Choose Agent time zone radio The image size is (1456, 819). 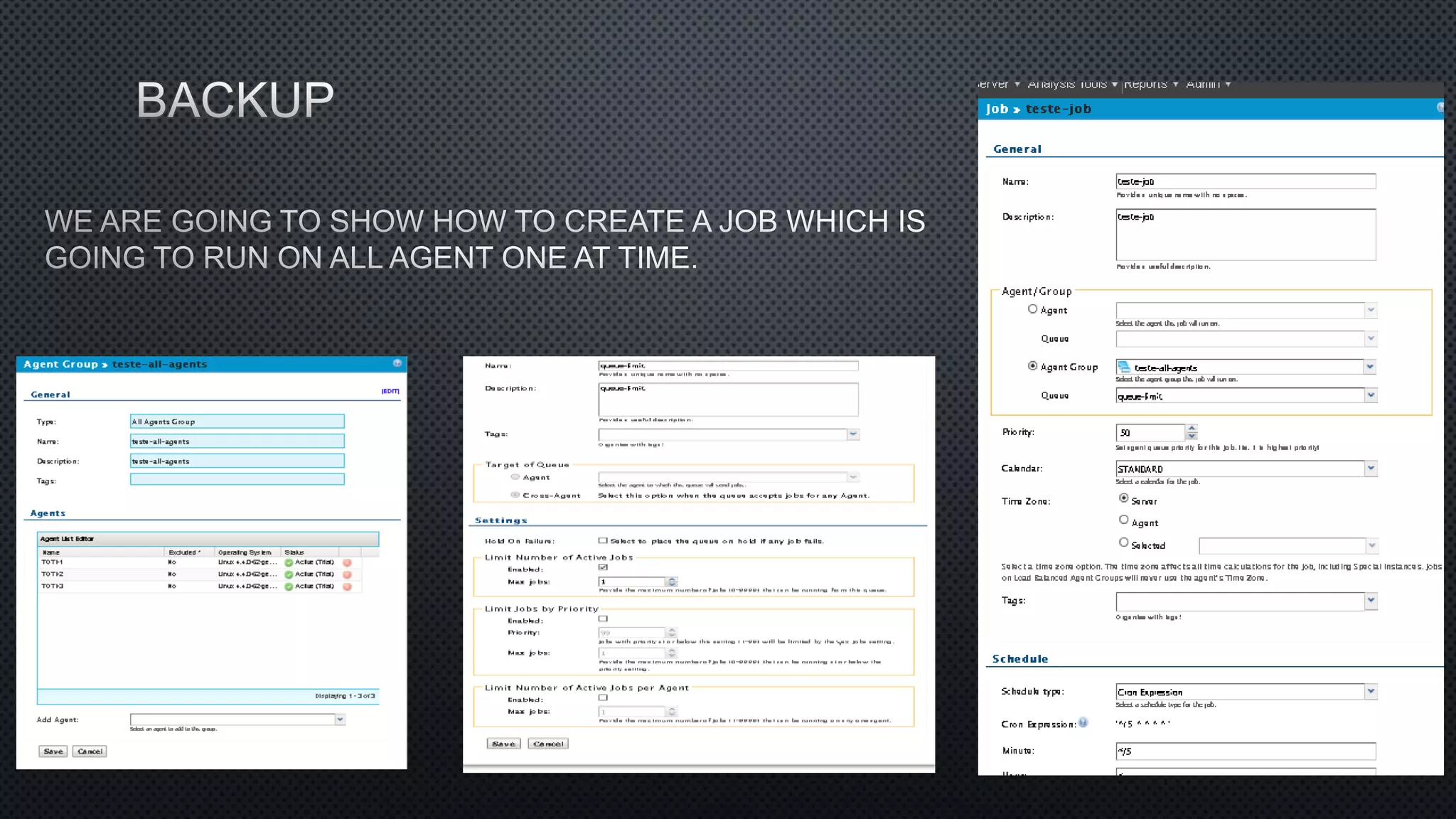[1123, 520]
